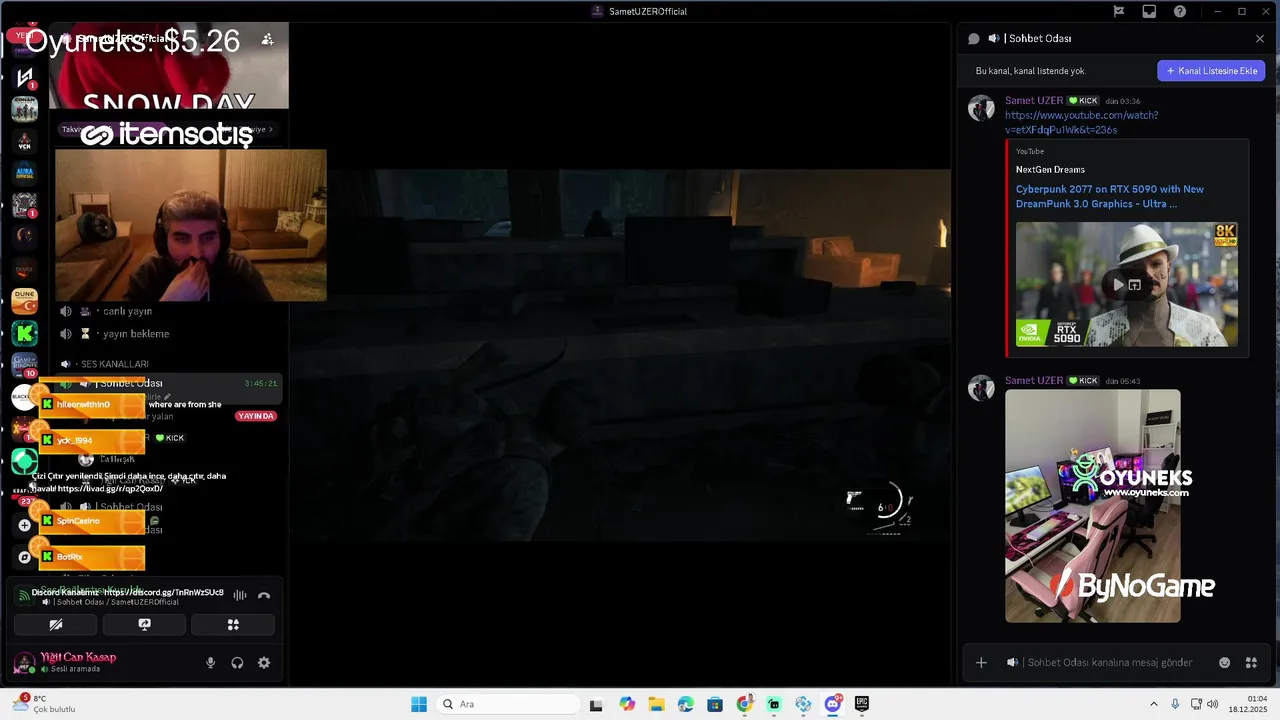1280x720 pixels.
Task: Open the Explore servers compass icon
Action: coord(24,557)
